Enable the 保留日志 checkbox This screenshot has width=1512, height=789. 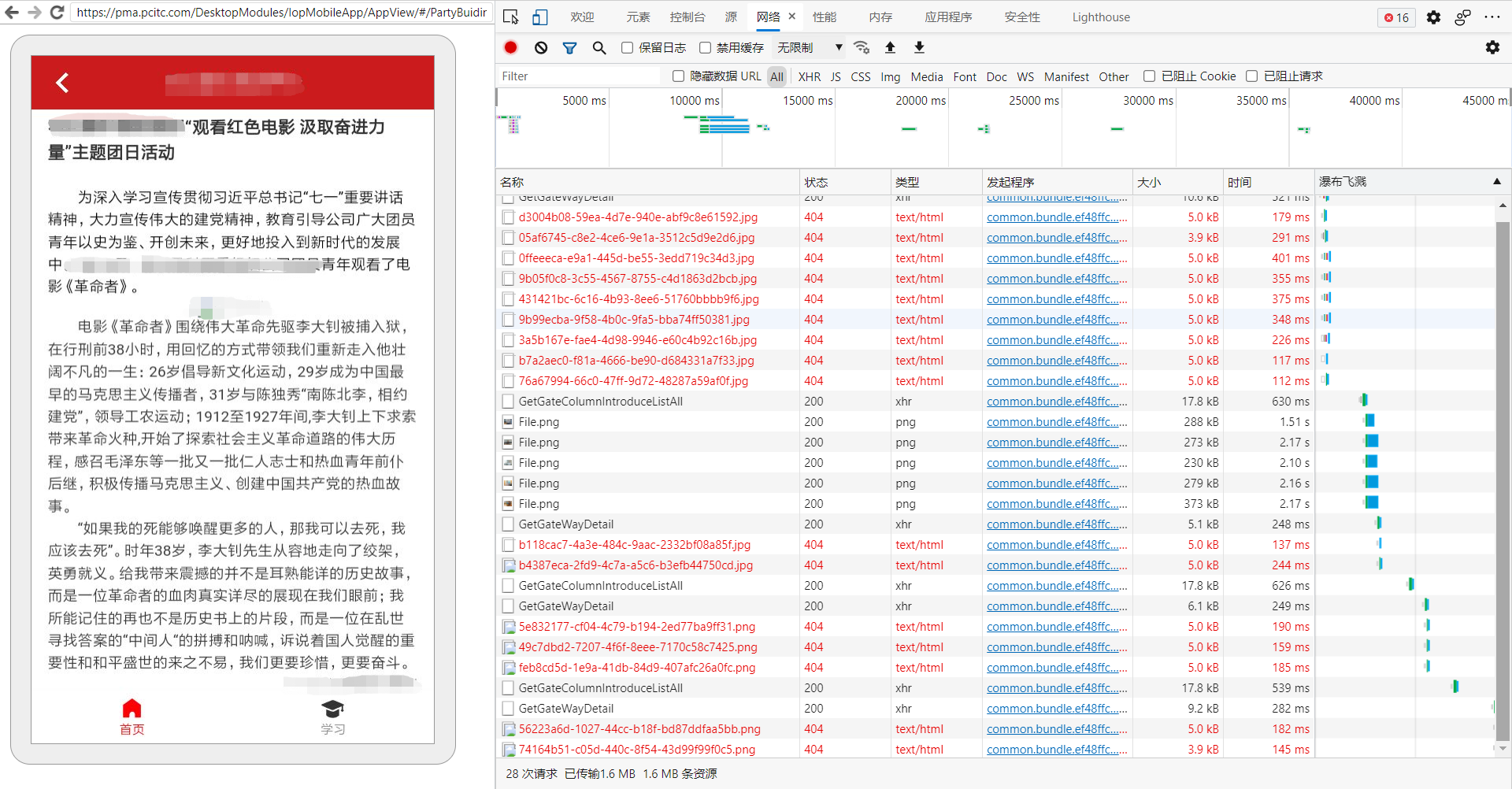(627, 47)
